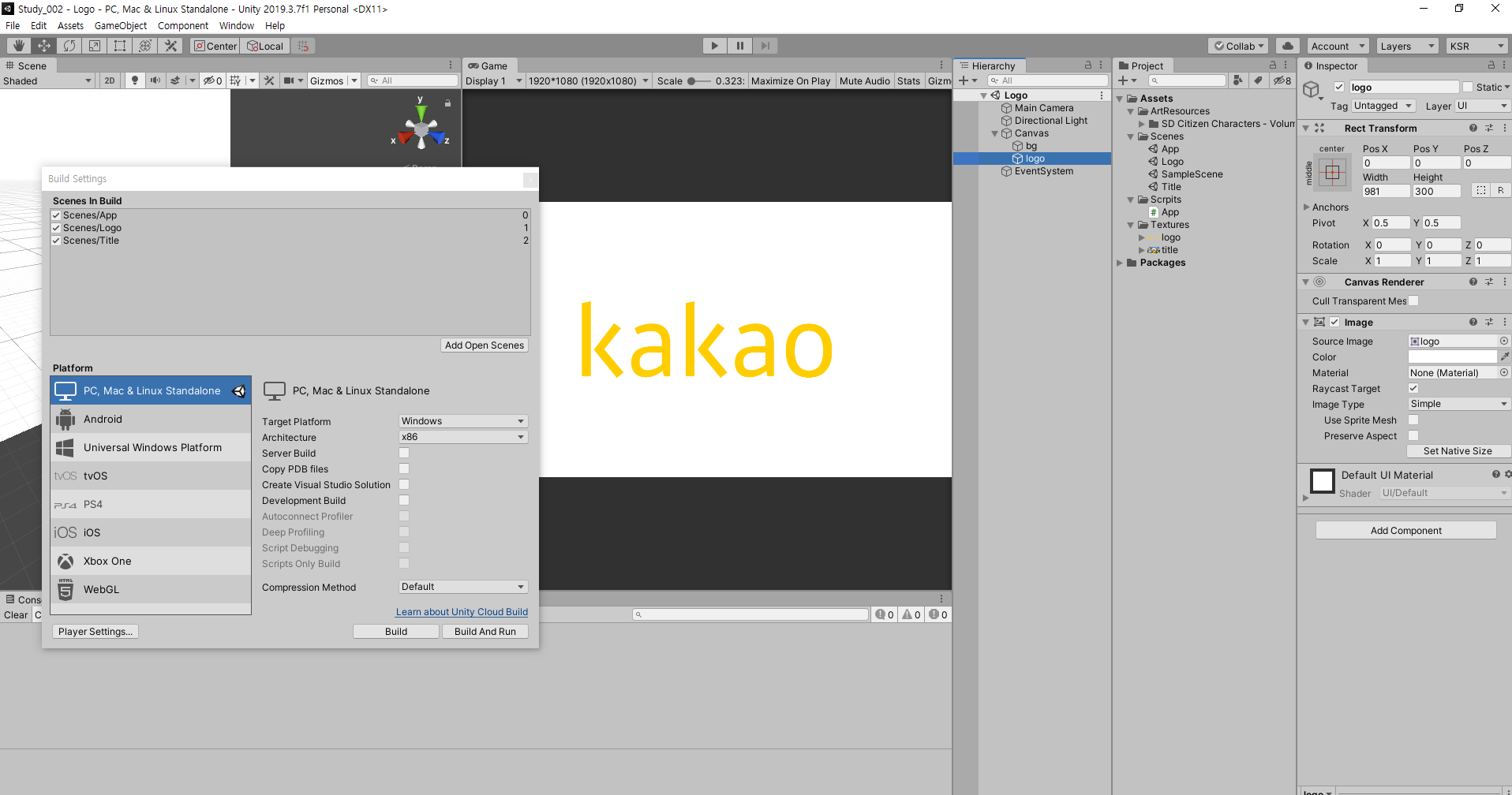Enable Copy PDB files checkbox
Image resolution: width=1512 pixels, height=795 pixels.
[404, 468]
